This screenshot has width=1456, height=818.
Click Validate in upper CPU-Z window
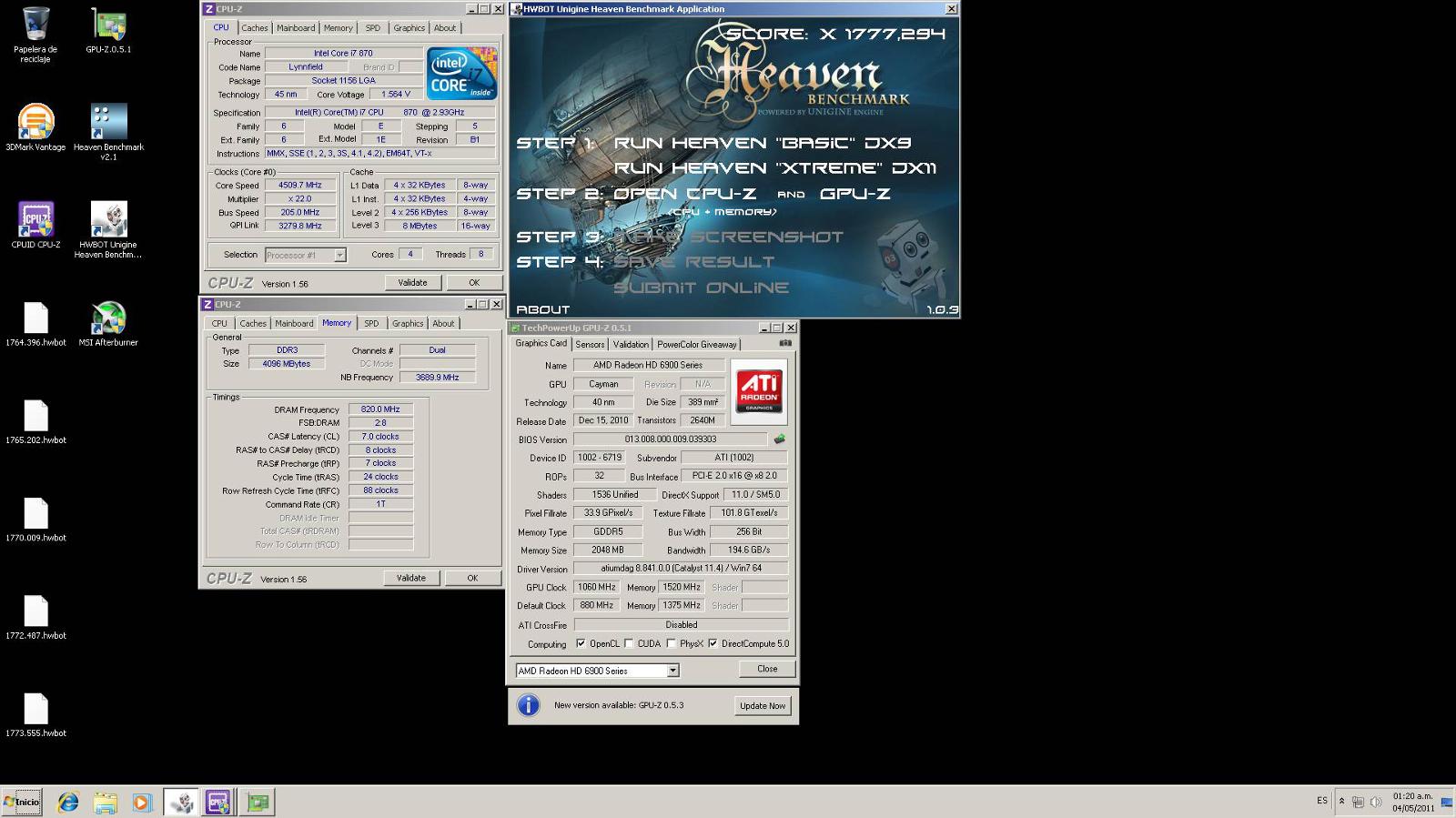pyautogui.click(x=412, y=283)
